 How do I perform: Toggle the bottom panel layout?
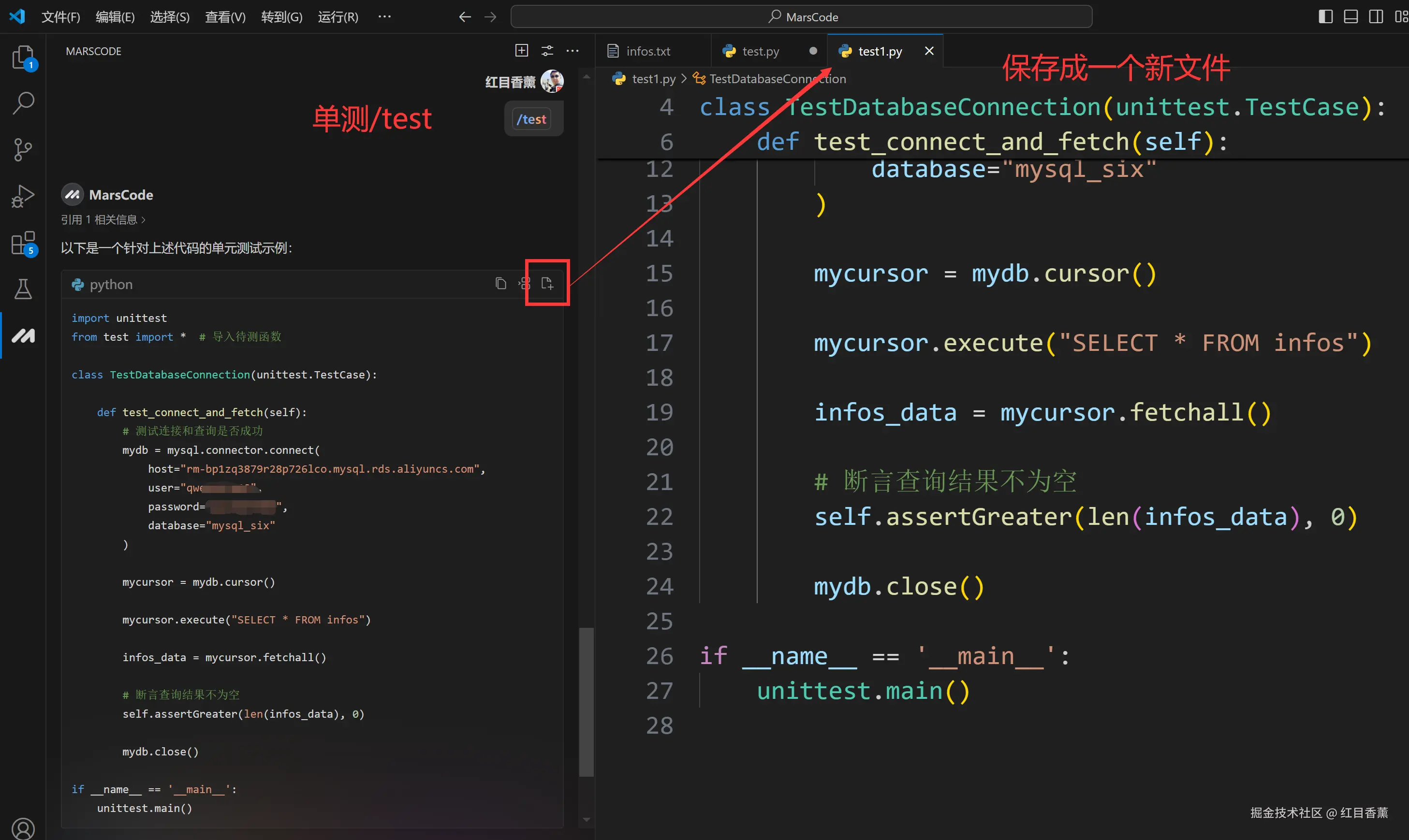pos(1350,17)
